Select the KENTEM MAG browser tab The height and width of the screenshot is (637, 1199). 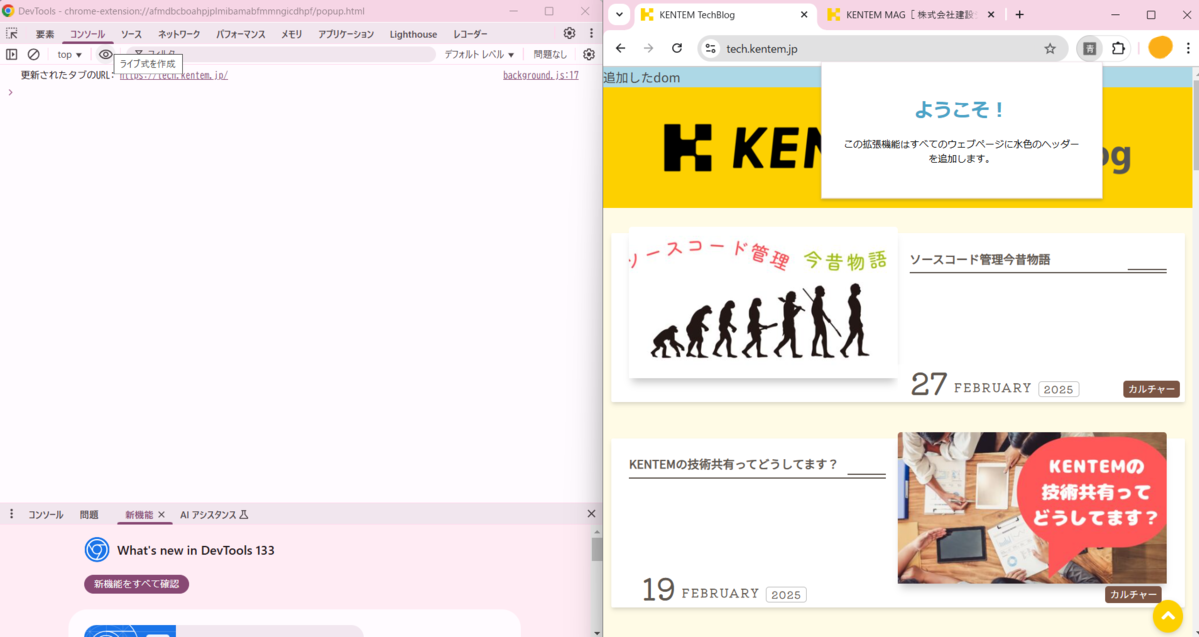[911, 15]
